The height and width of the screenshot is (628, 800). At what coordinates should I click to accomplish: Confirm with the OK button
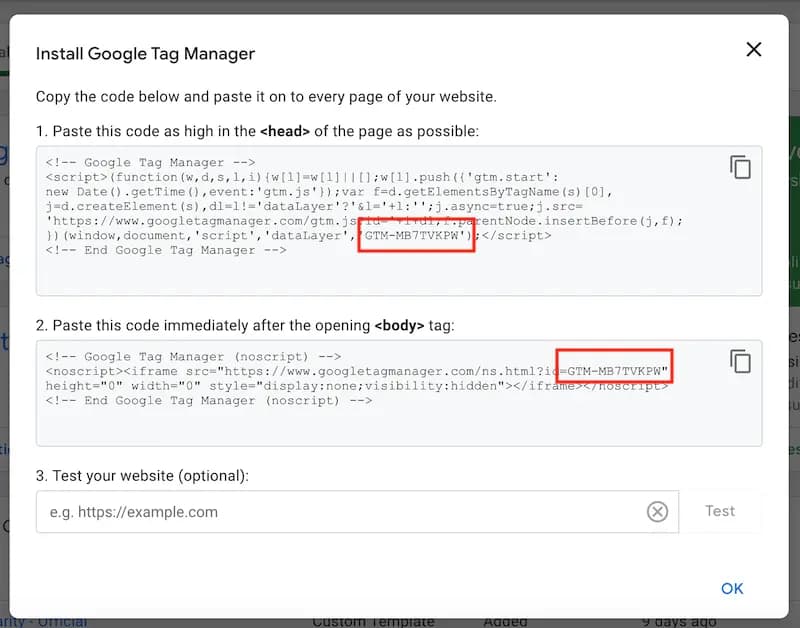[732, 588]
